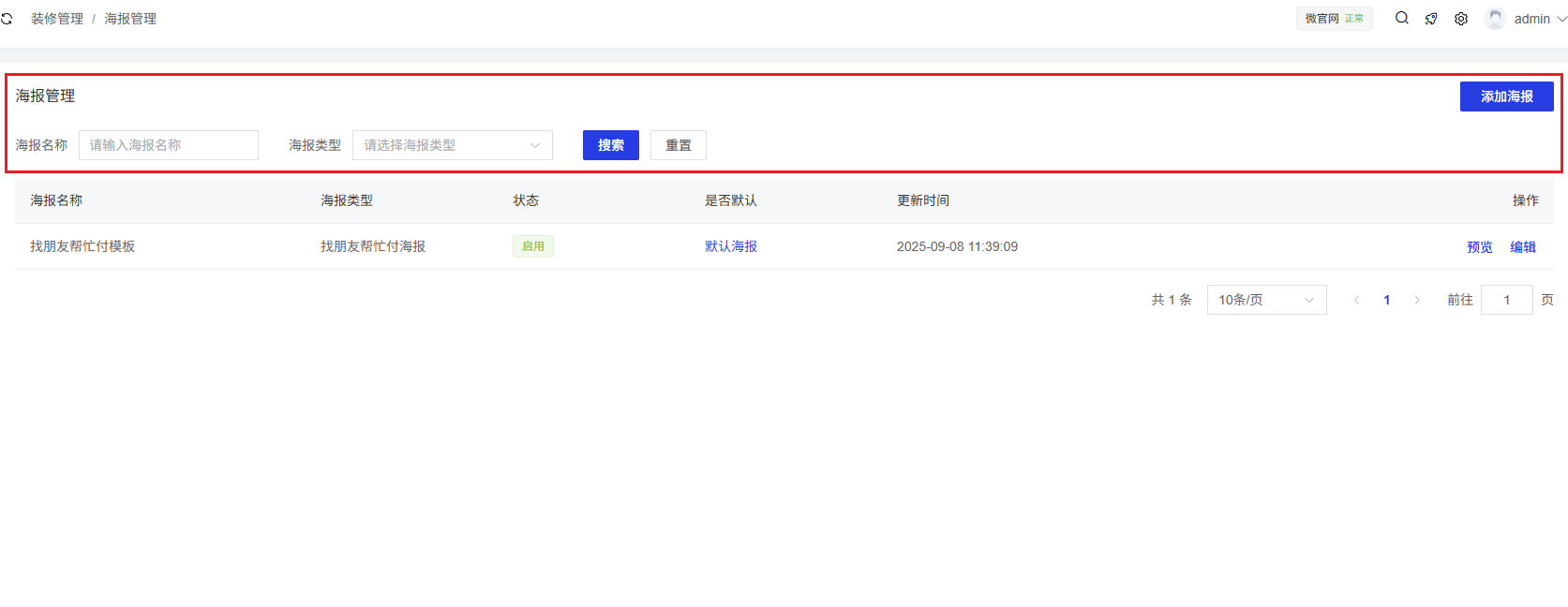Open the settings gear icon

(x=1461, y=19)
